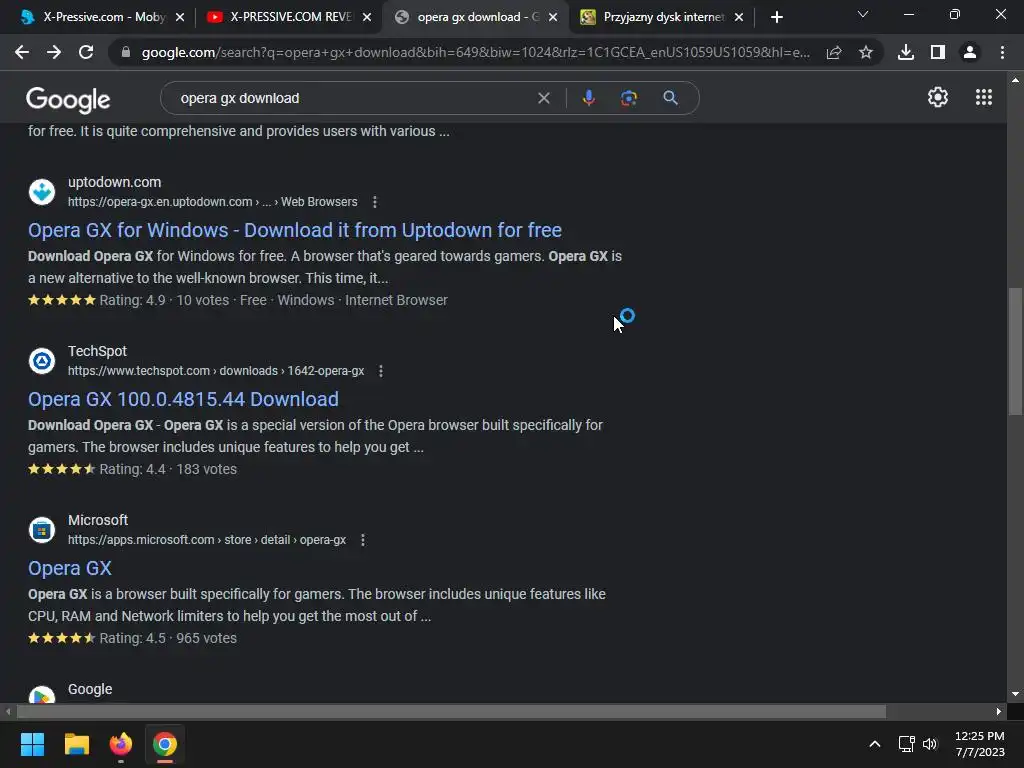Viewport: 1024px width, 768px height.
Task: Toggle the Chrome side panel
Action: [x=938, y=52]
